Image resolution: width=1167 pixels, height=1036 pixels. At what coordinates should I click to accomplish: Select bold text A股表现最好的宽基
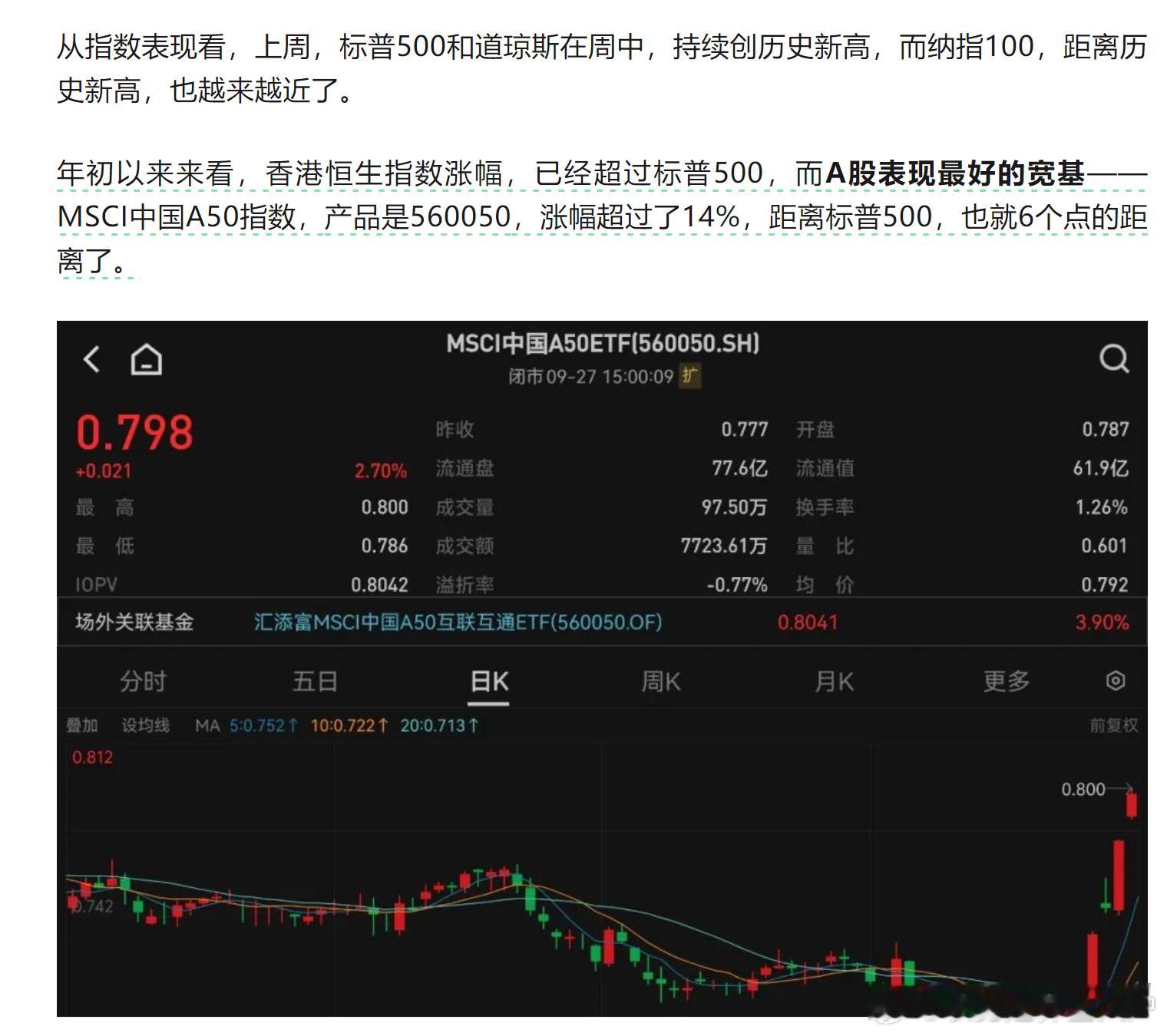(955, 173)
